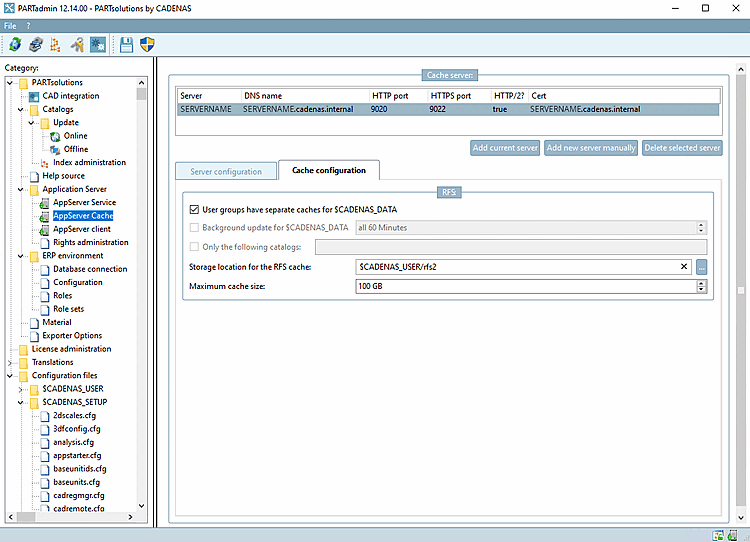Click the globe refresh toolbar icon
The width and height of the screenshot is (750, 542).
pyautogui.click(x=15, y=45)
